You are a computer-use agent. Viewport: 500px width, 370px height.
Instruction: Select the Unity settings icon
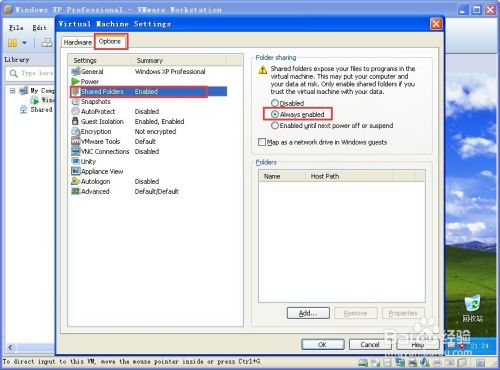tap(76, 161)
